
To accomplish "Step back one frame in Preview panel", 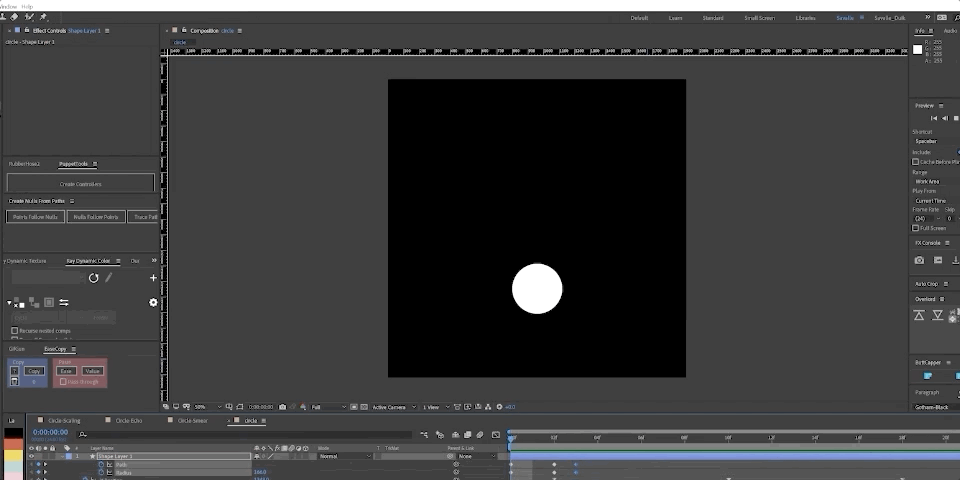I will click(945, 118).
